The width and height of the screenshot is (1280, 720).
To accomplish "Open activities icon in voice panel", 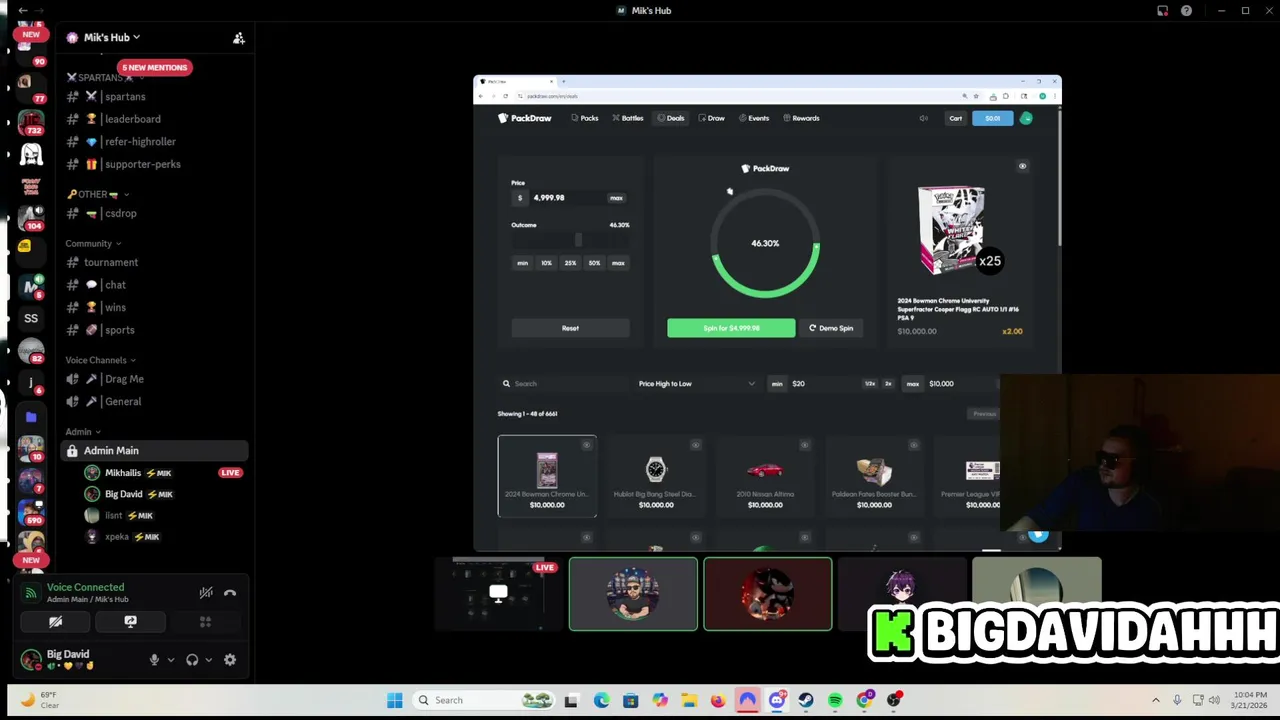I will (x=205, y=621).
